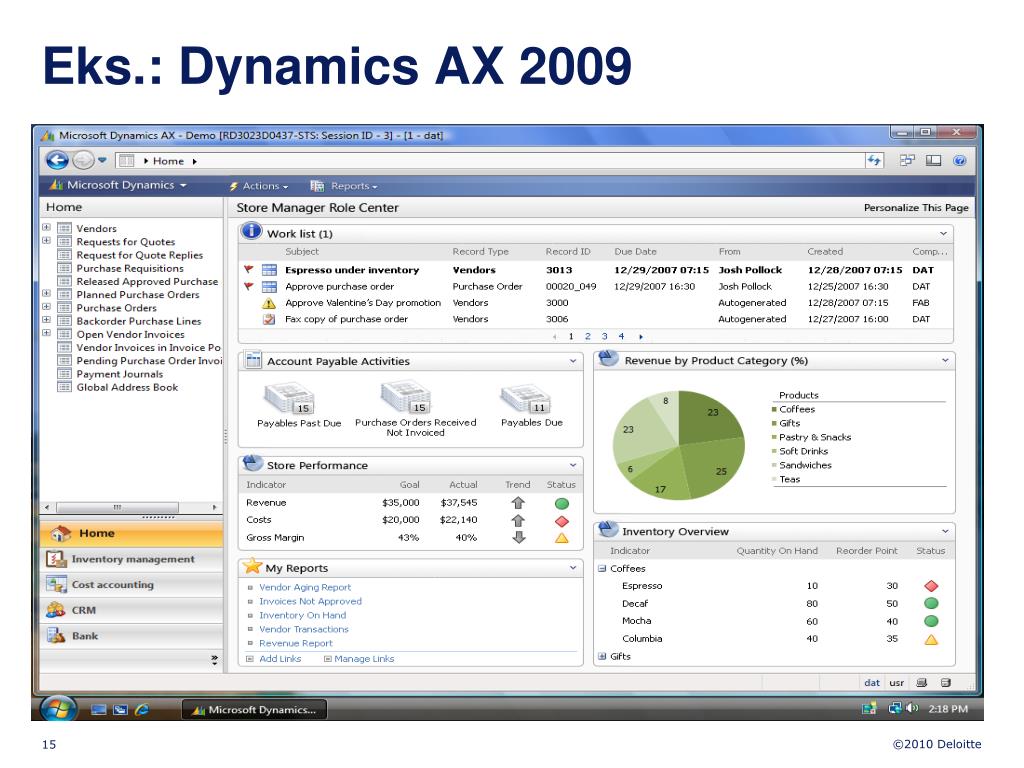Image resolution: width=1024 pixels, height=768 pixels.
Task: Open the Payables Due cue
Action: 532,406
